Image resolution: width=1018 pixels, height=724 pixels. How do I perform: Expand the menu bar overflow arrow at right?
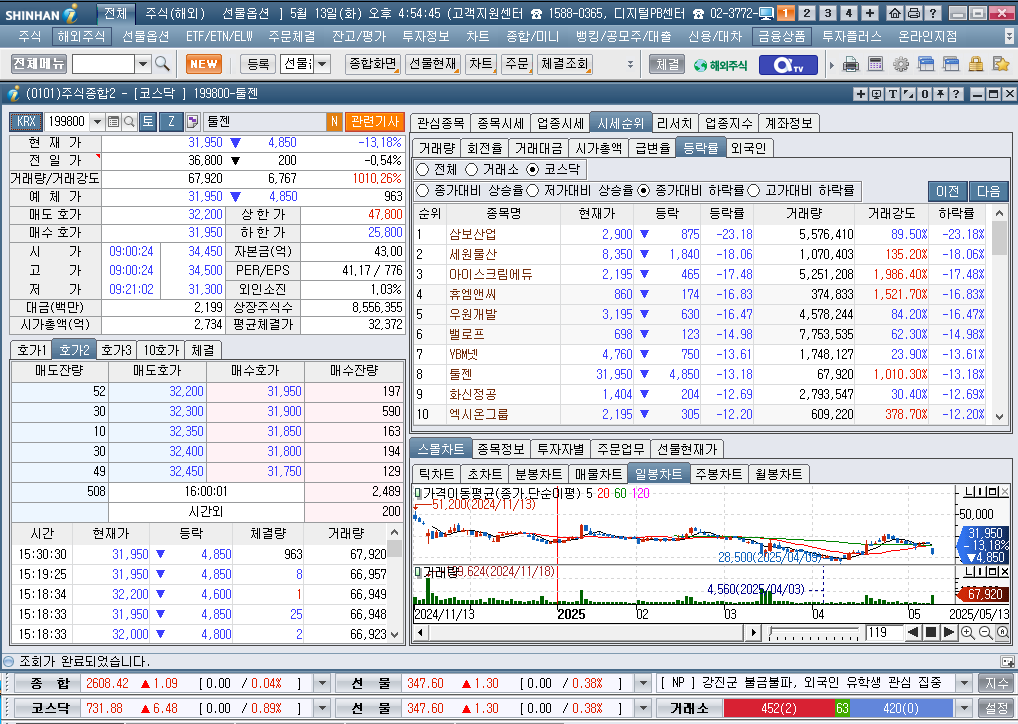tap(1009, 36)
